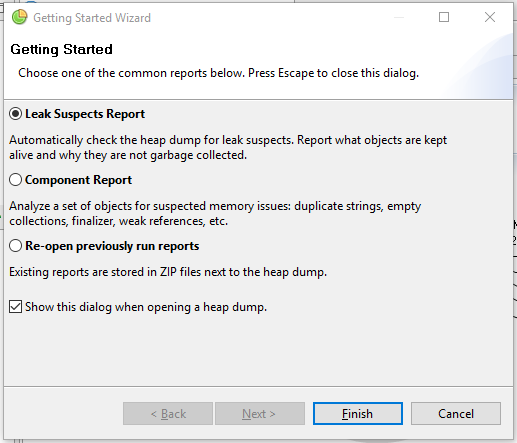517x443 pixels.
Task: Click the greyed-out Next button
Action: (x=260, y=414)
